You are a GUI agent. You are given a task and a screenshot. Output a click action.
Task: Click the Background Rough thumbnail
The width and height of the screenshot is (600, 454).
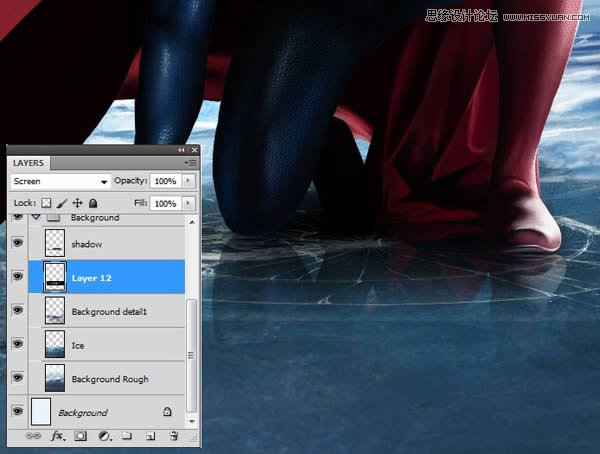point(55,377)
